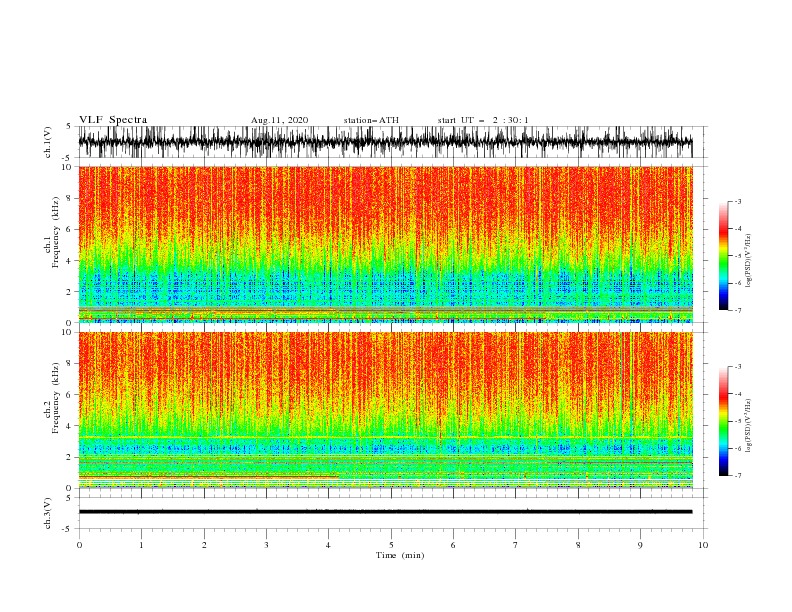Click the "-3" label on ch.1 color bar
792x612 pixels.
[737, 201]
